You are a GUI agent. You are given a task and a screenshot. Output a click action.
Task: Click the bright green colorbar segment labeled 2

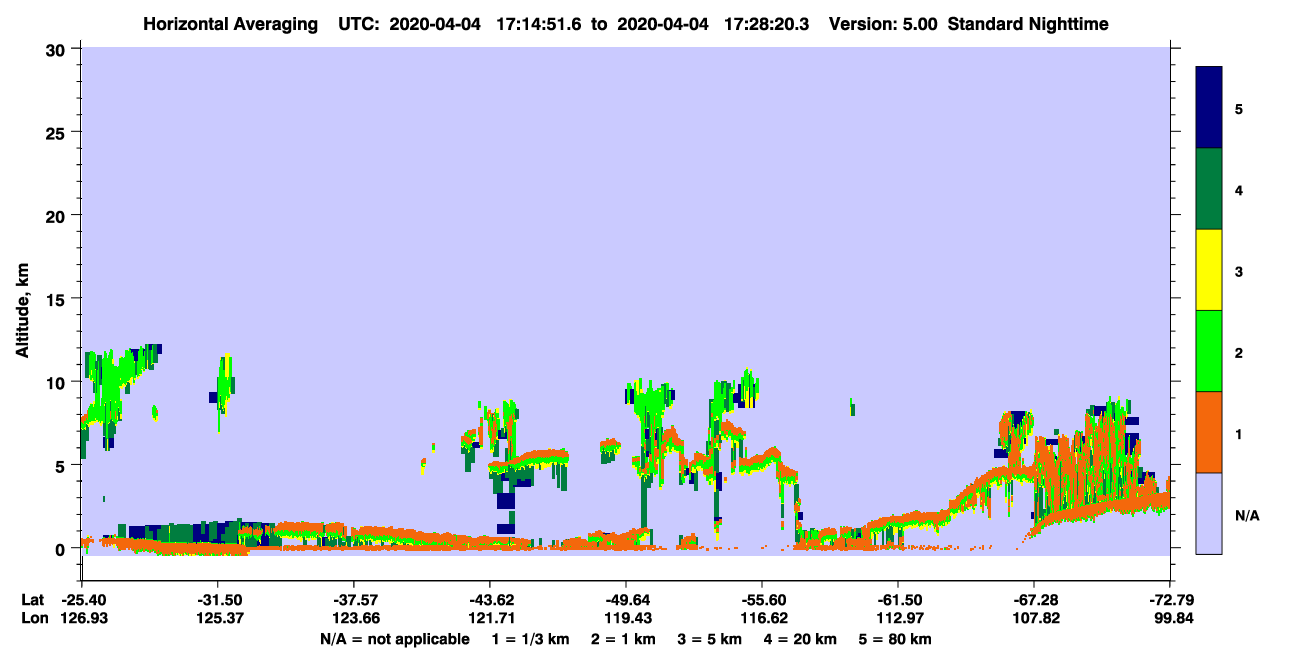(1209, 351)
